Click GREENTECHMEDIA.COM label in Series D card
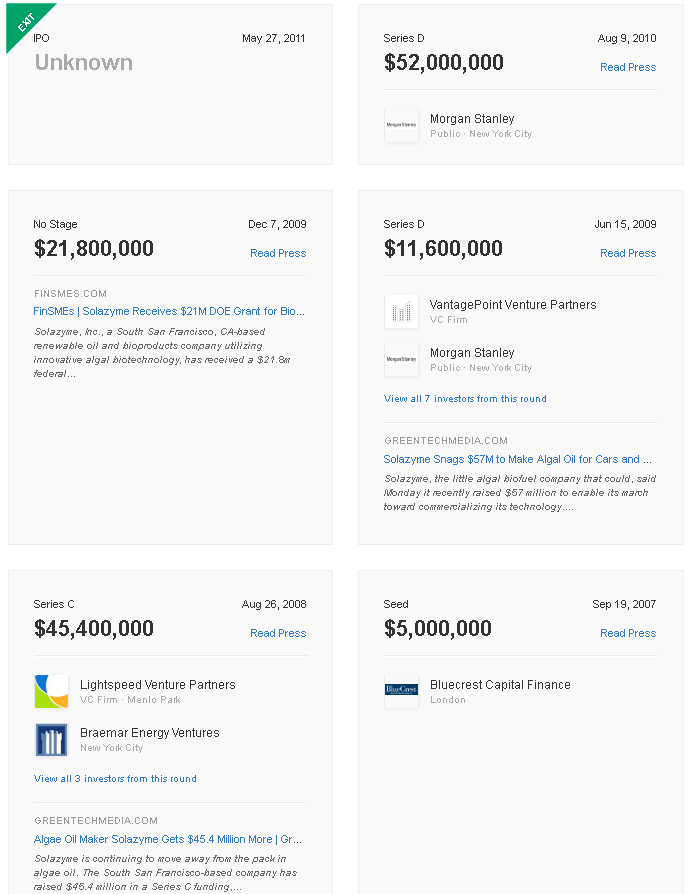690x894 pixels. click(x=446, y=441)
